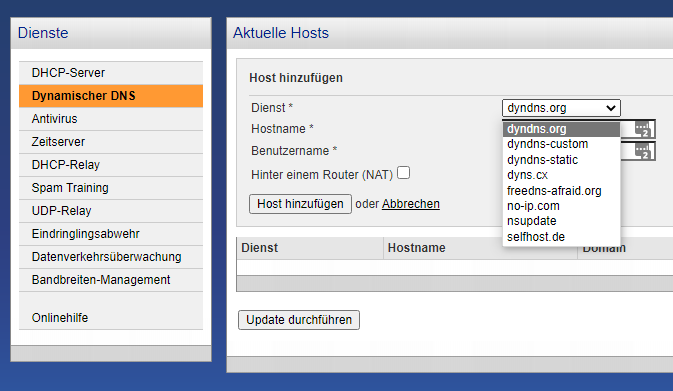673x391 pixels.
Task: Open the Dienst dropdown arrow
Action: [611, 108]
